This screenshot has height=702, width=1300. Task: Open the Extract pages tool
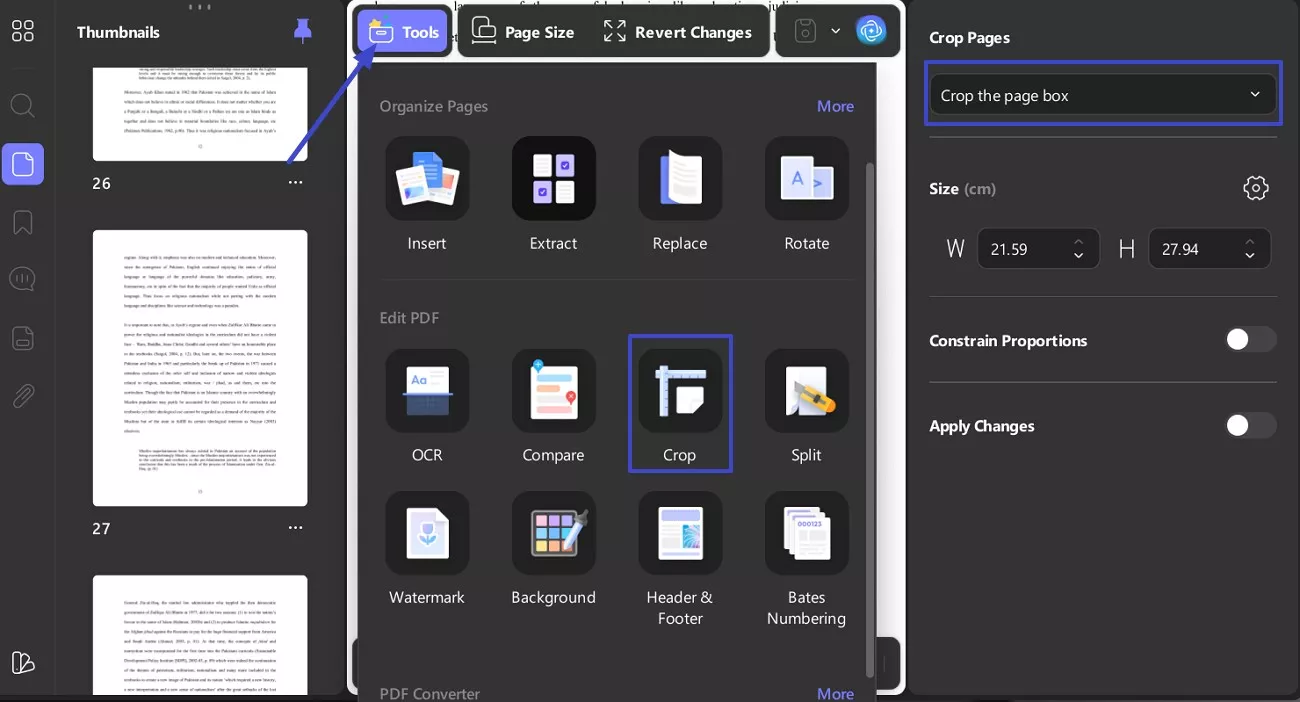click(553, 195)
